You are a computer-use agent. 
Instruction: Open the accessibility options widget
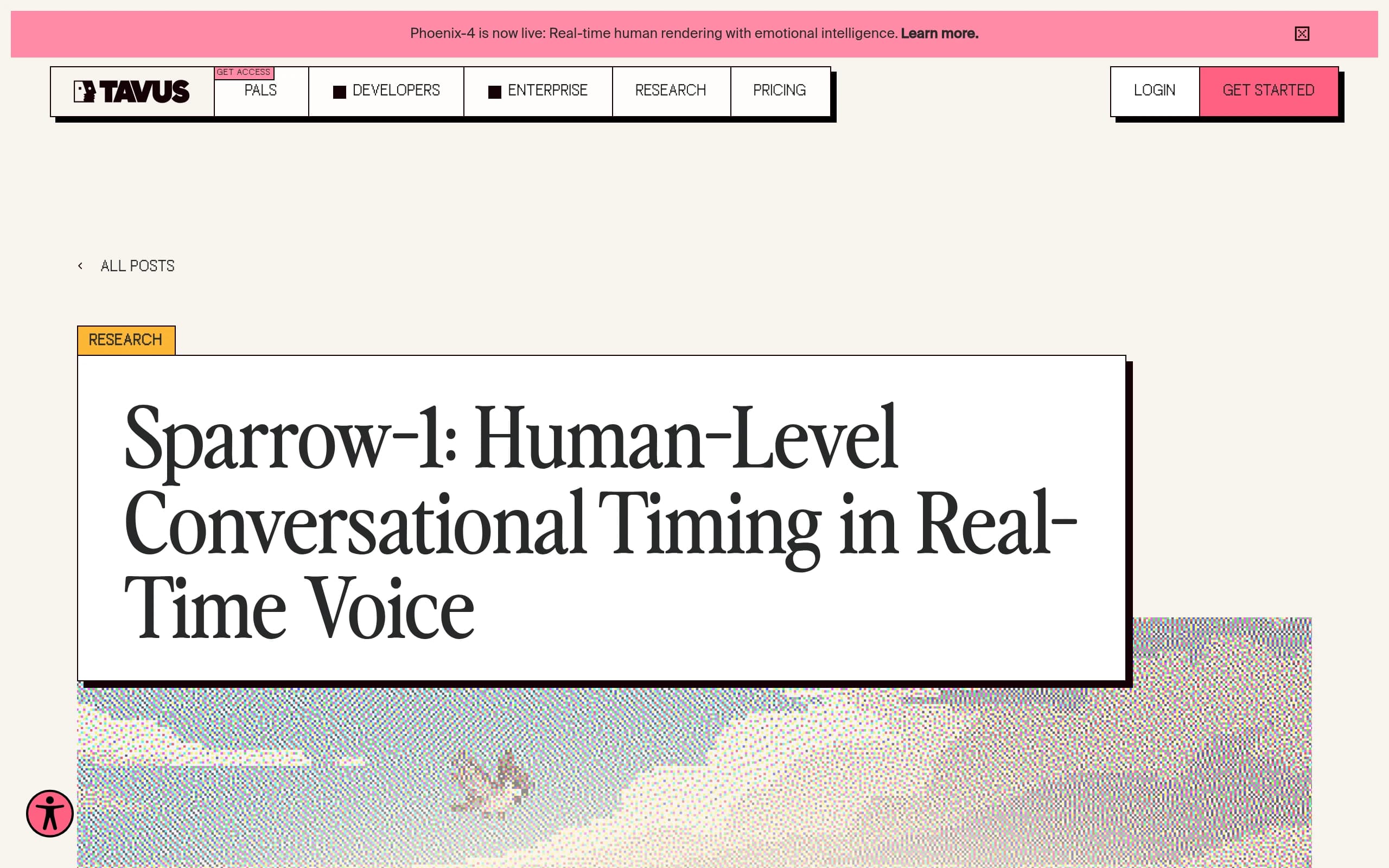click(50, 813)
